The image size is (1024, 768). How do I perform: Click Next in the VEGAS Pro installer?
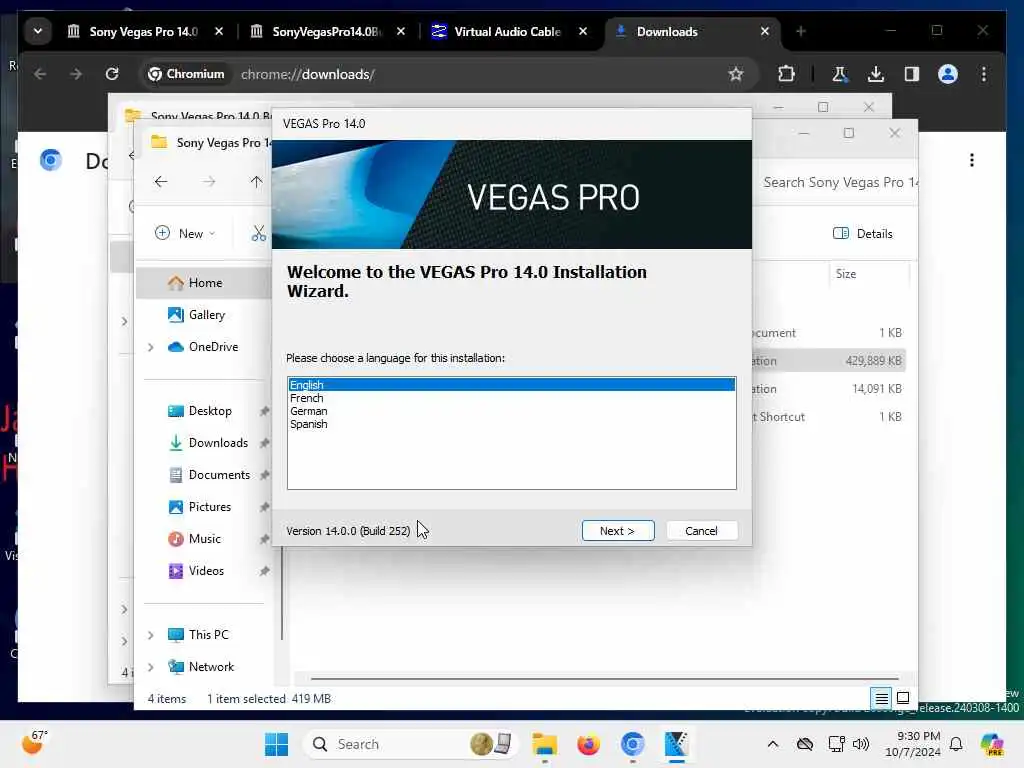coord(617,530)
